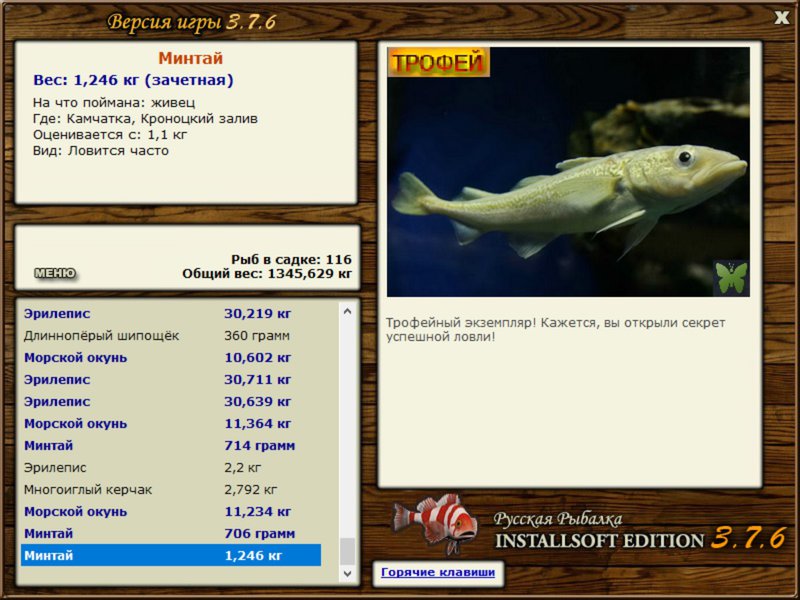Image resolution: width=800 pixels, height=600 pixels.
Task: Click the highlighted Минтай 1,246 кг row
Action: [171, 555]
